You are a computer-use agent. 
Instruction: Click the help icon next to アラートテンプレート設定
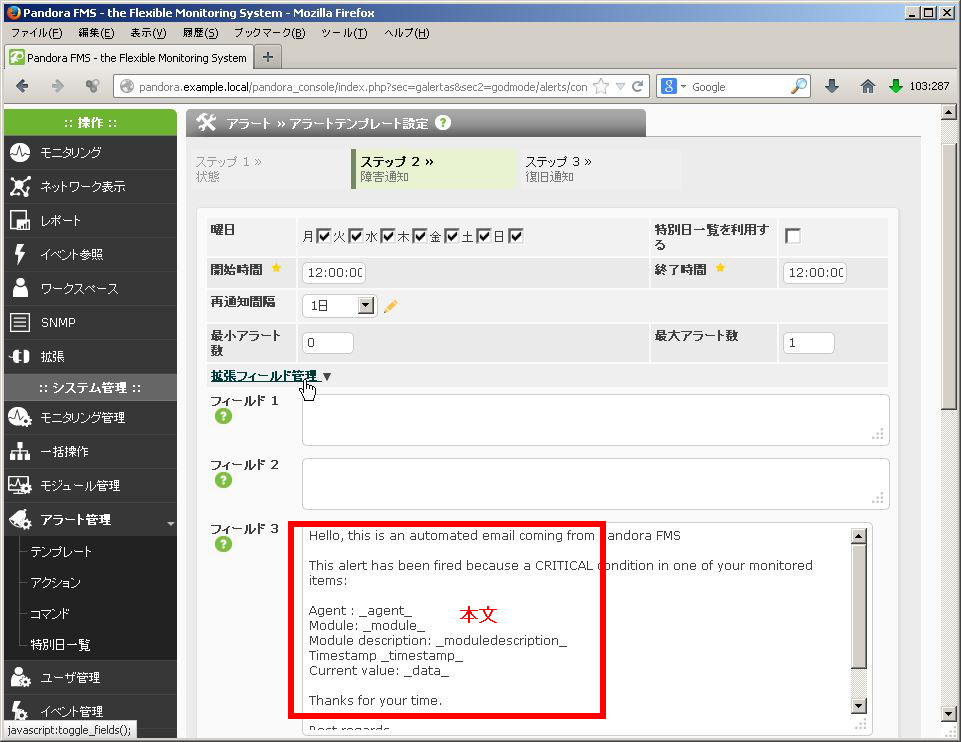443,123
